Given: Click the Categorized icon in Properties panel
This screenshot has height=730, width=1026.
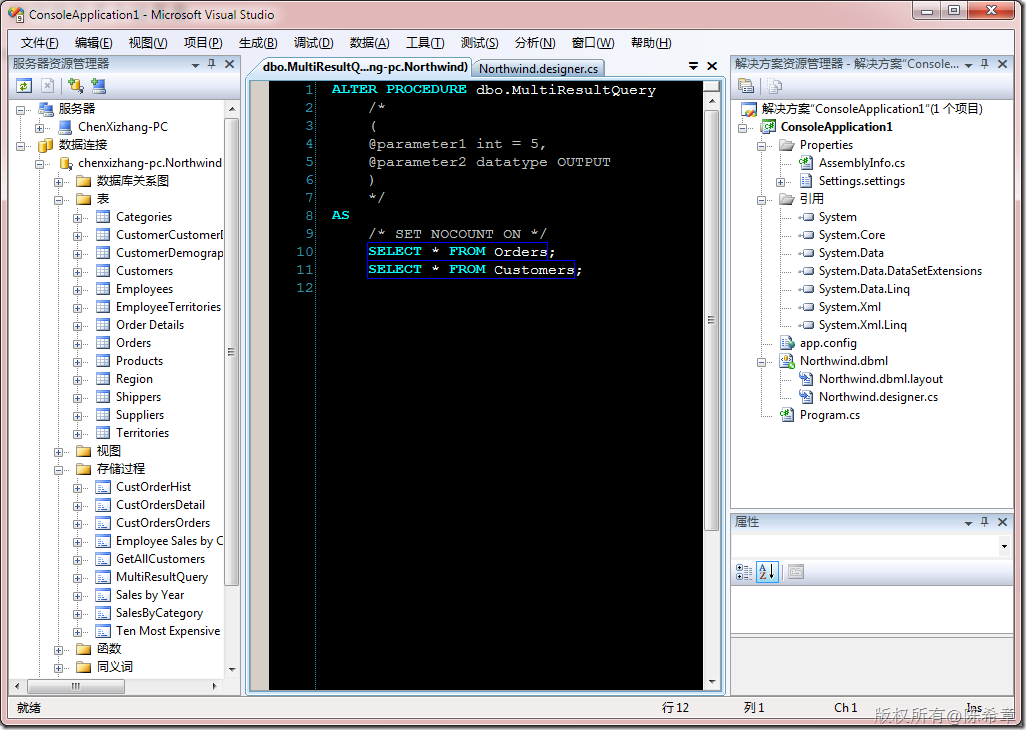Looking at the screenshot, I should tap(744, 572).
